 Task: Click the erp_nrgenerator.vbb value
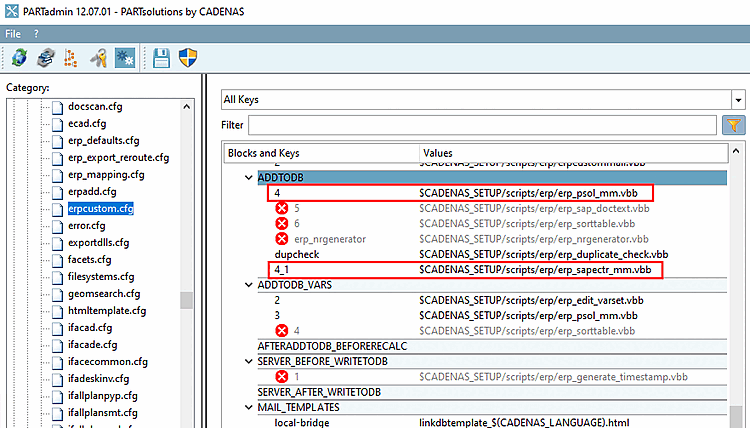(534, 239)
